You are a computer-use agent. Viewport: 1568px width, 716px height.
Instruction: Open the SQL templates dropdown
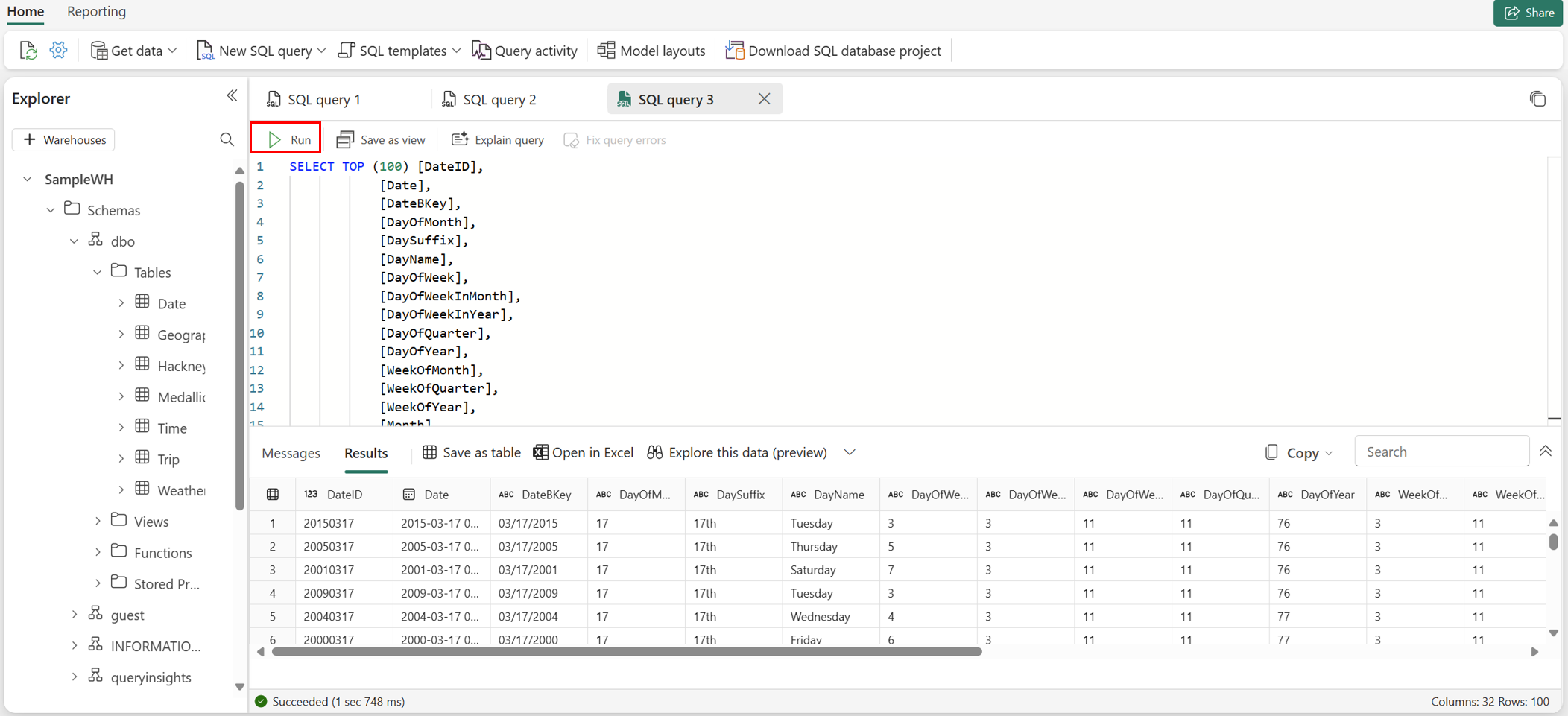399,51
